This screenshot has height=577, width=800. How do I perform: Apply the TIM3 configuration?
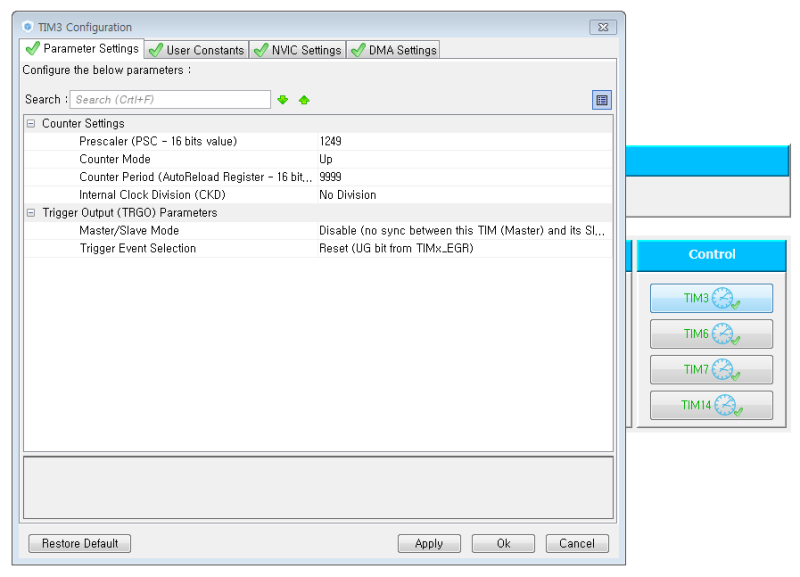(x=429, y=543)
